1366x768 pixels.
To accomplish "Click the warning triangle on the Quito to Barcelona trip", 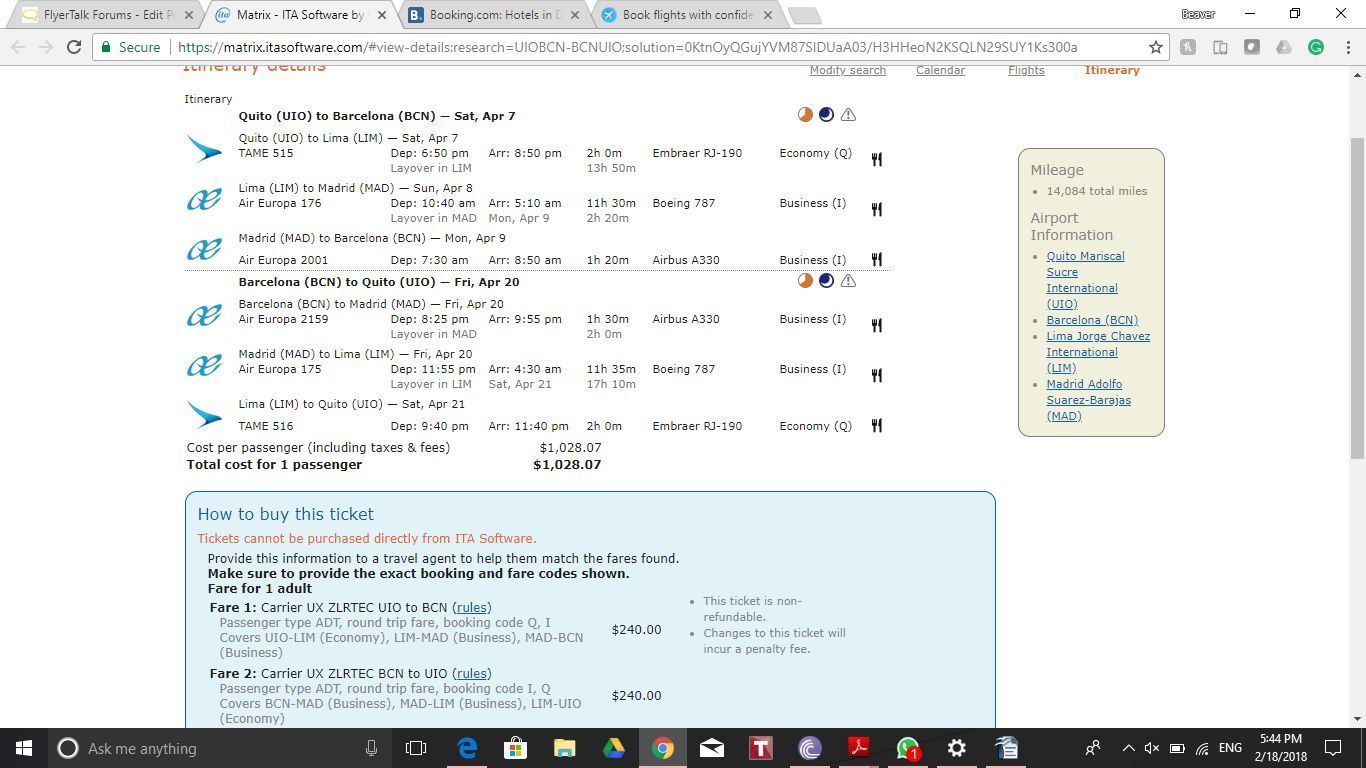I will (x=848, y=115).
